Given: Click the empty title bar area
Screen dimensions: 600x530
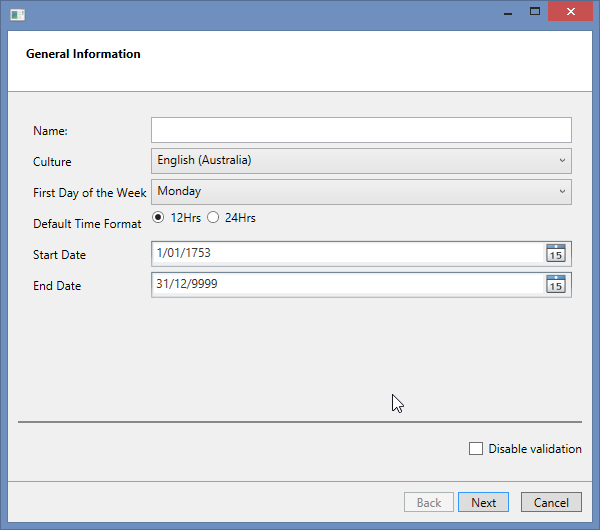Looking at the screenshot, I should tap(250, 13).
